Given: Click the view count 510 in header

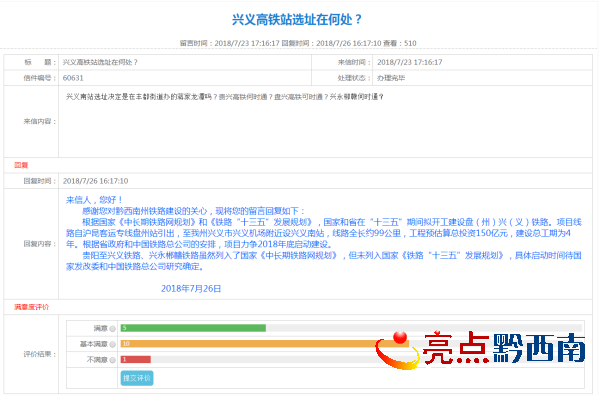Looking at the screenshot, I should click(410, 43).
